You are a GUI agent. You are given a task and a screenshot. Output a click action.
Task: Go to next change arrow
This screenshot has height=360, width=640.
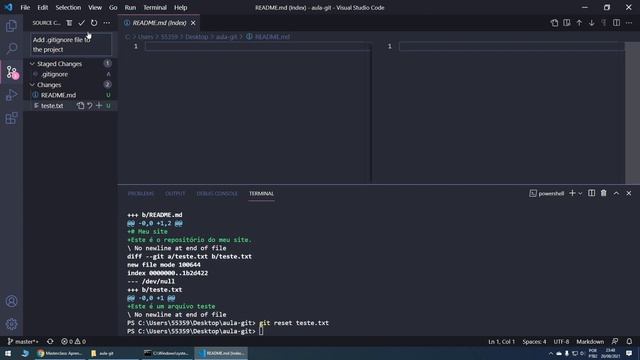(x=591, y=23)
